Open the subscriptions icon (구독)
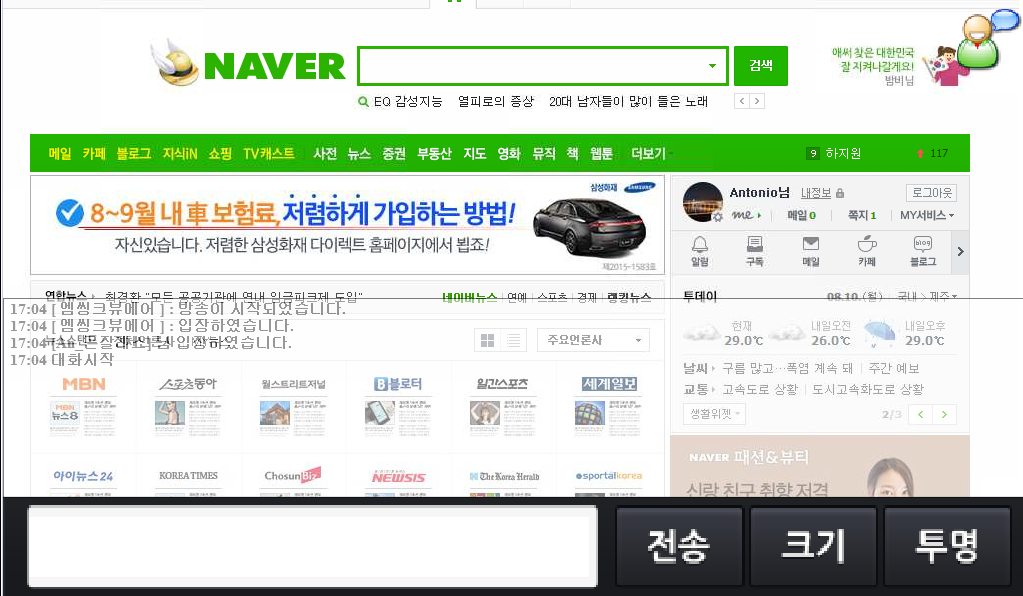The height and width of the screenshot is (596, 1023). coord(755,251)
